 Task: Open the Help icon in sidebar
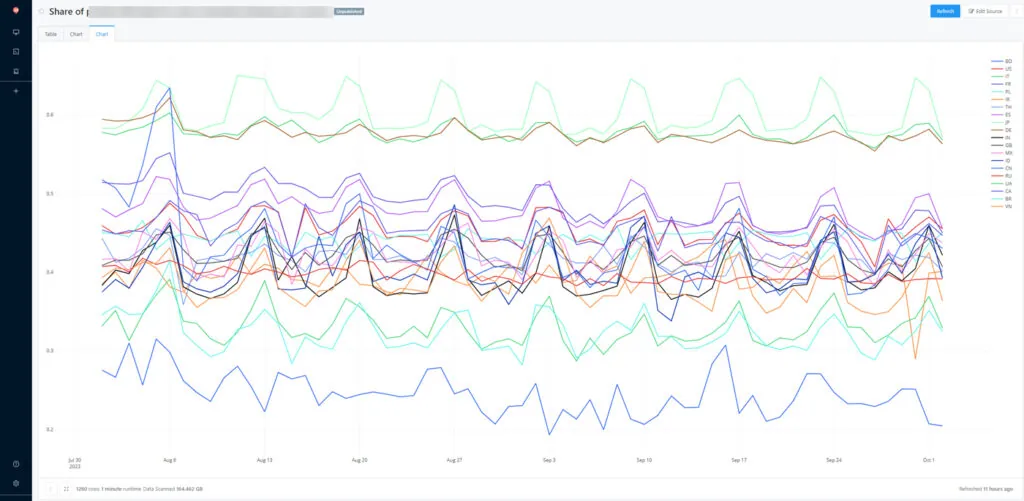16,464
